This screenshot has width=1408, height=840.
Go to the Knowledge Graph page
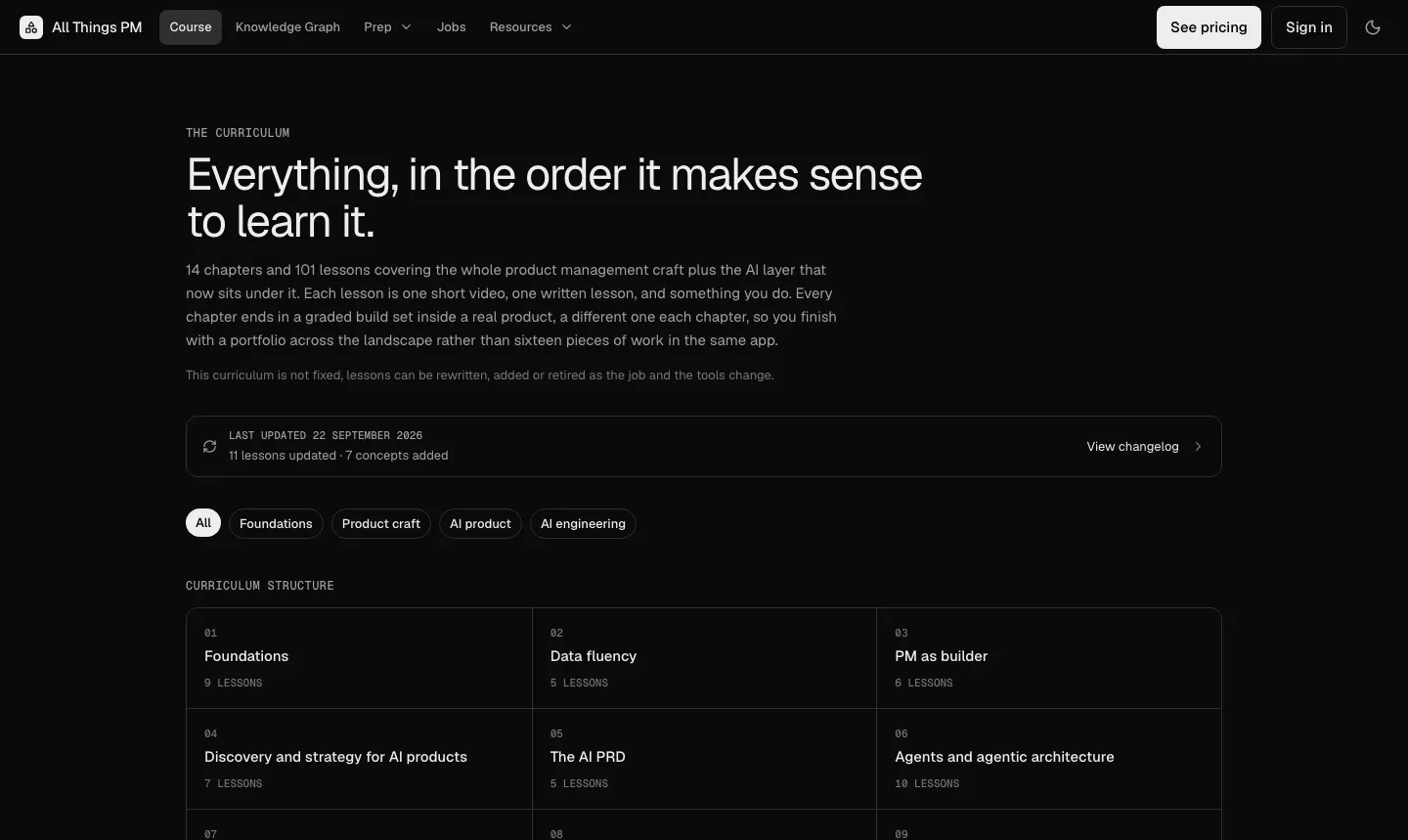tap(287, 27)
